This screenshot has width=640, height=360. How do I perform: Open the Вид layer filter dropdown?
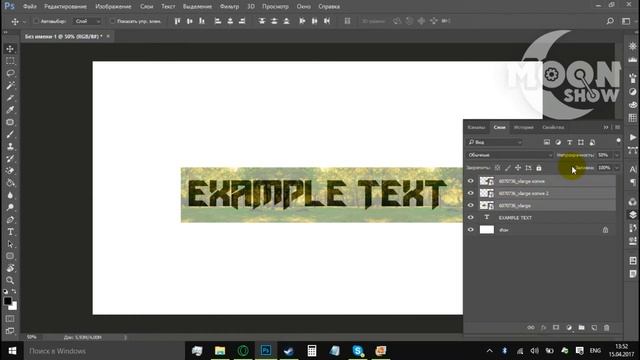point(495,142)
